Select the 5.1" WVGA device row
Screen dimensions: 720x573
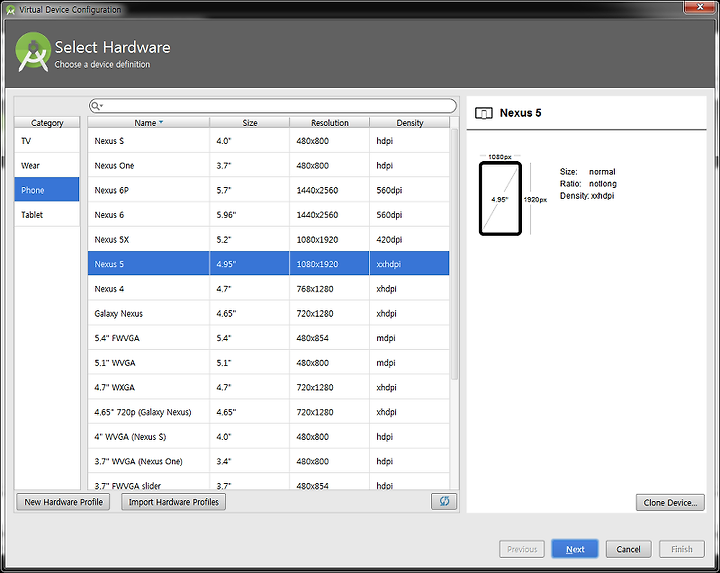click(269, 362)
